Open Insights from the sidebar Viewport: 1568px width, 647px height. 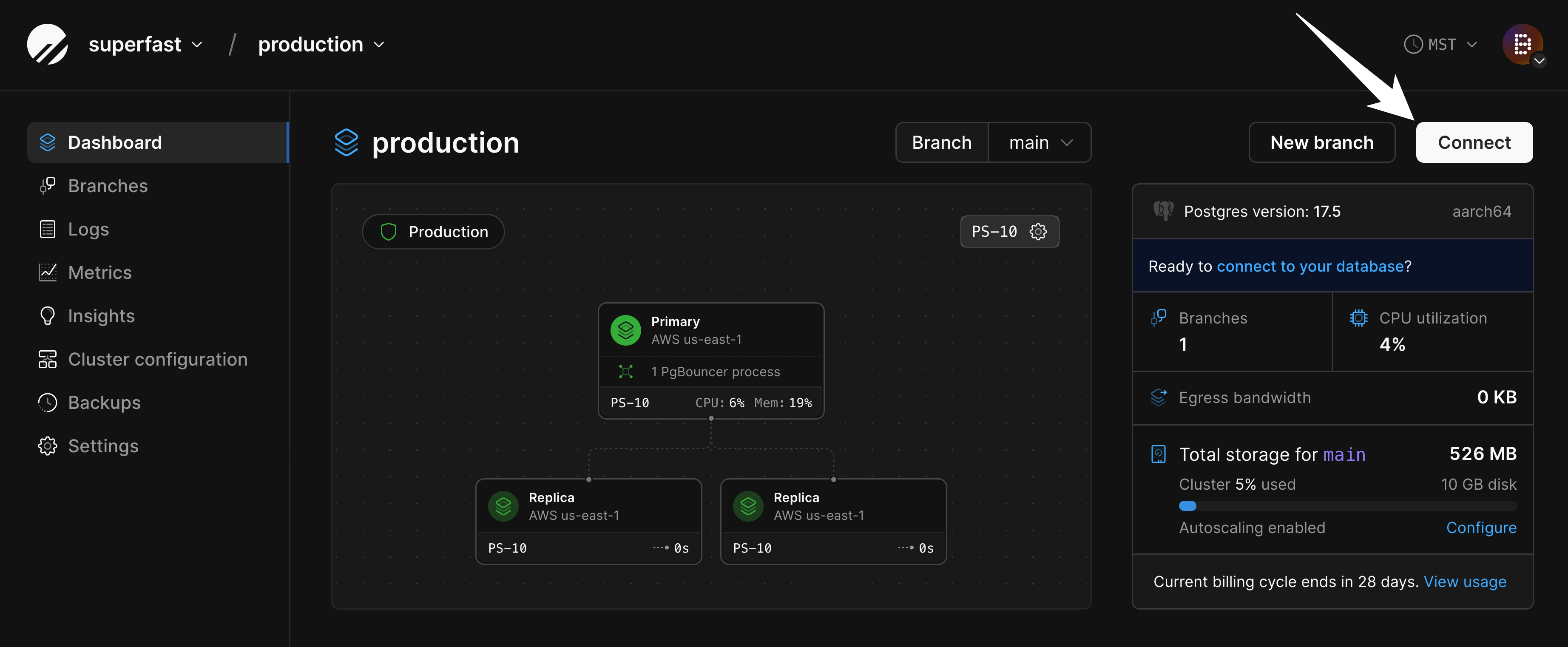(101, 316)
